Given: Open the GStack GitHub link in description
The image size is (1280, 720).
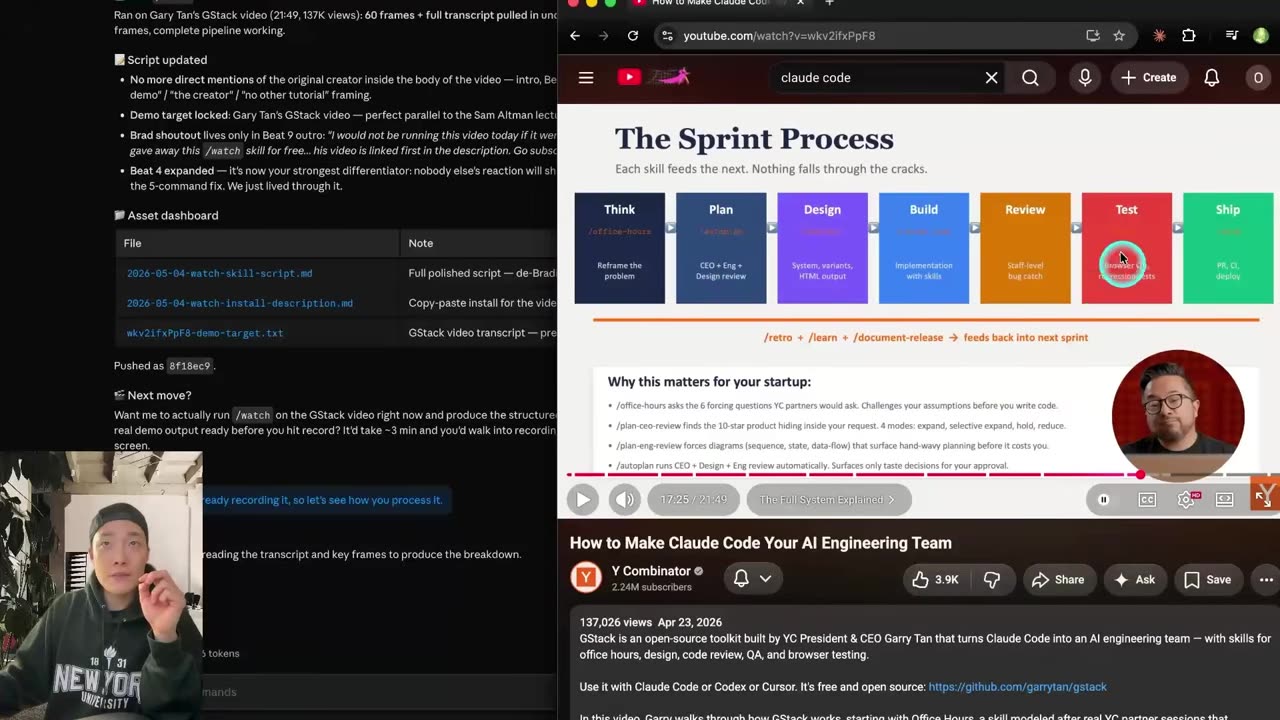Looking at the screenshot, I should pyautogui.click(x=1017, y=687).
